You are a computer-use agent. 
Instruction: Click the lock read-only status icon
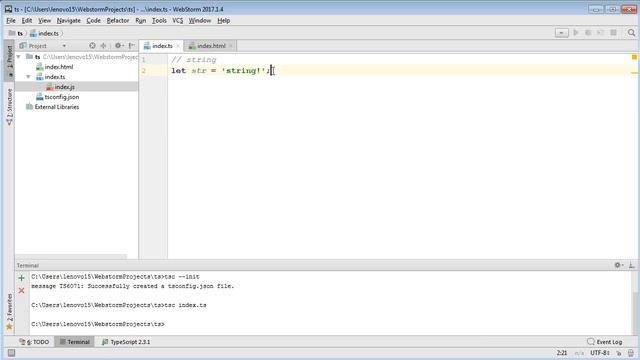619,353
